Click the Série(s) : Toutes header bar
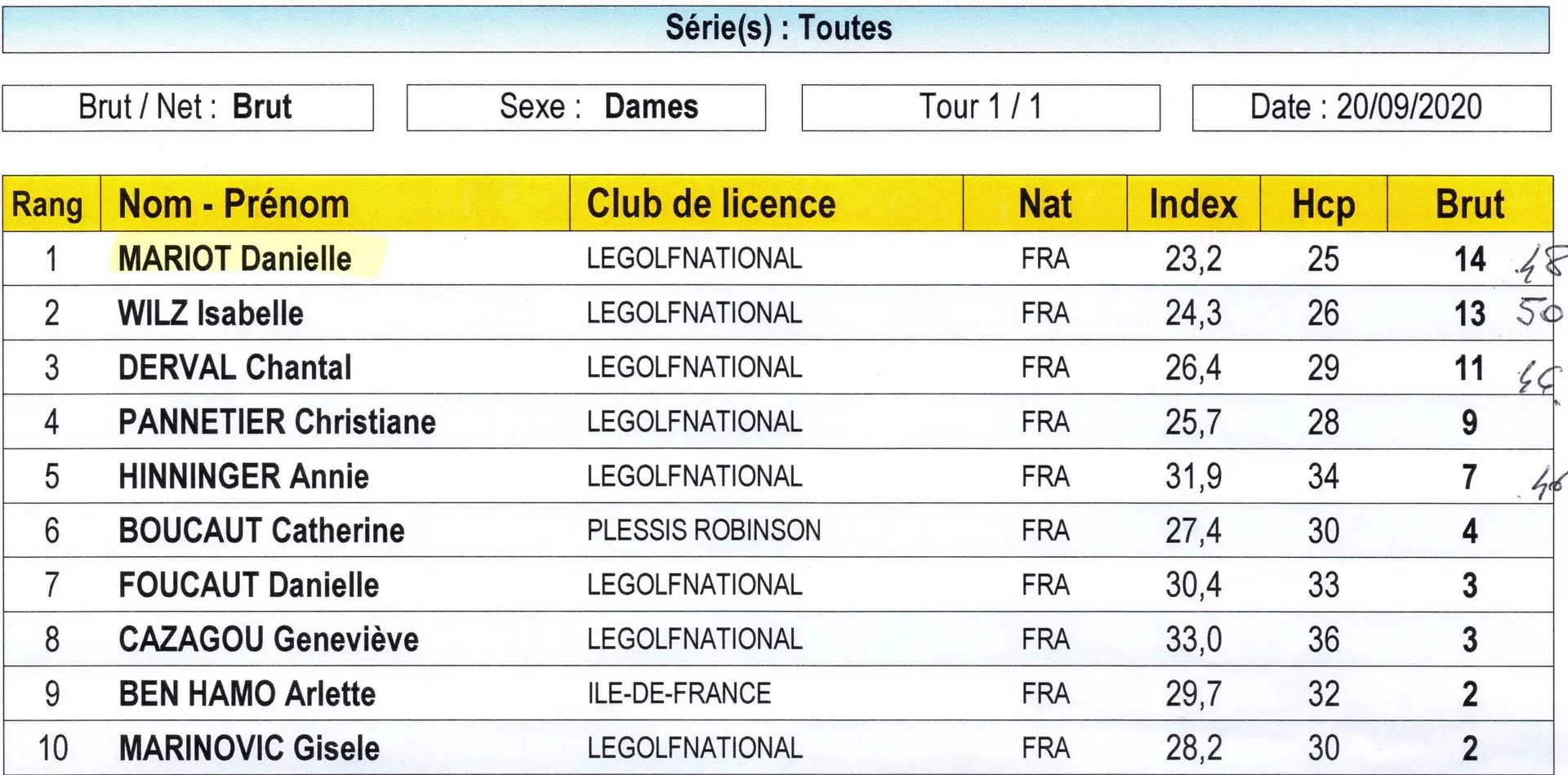This screenshot has height=775, width=1568. tap(776, 29)
